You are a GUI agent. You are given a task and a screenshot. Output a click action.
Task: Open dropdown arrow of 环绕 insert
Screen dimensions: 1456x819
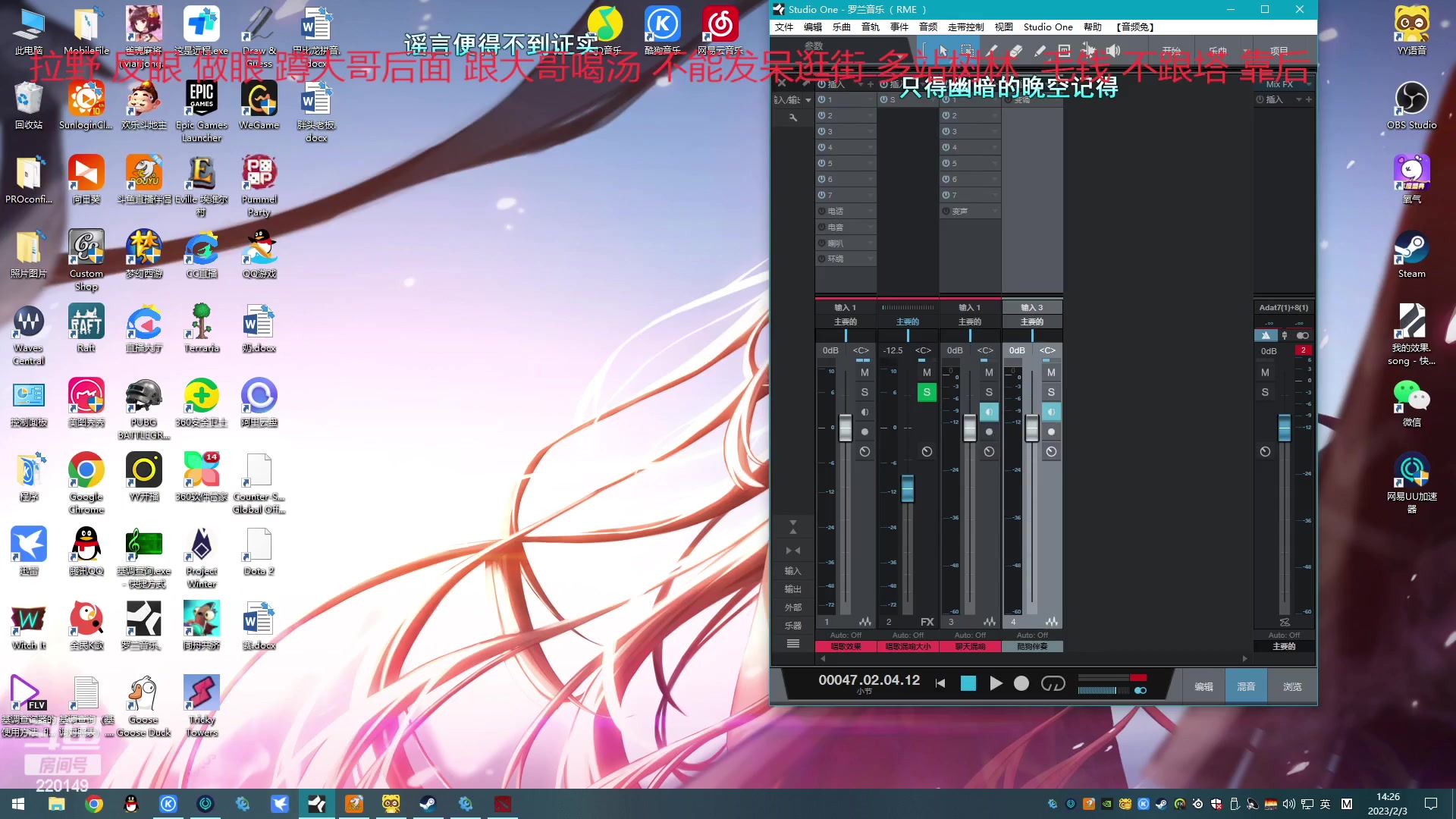click(x=871, y=259)
